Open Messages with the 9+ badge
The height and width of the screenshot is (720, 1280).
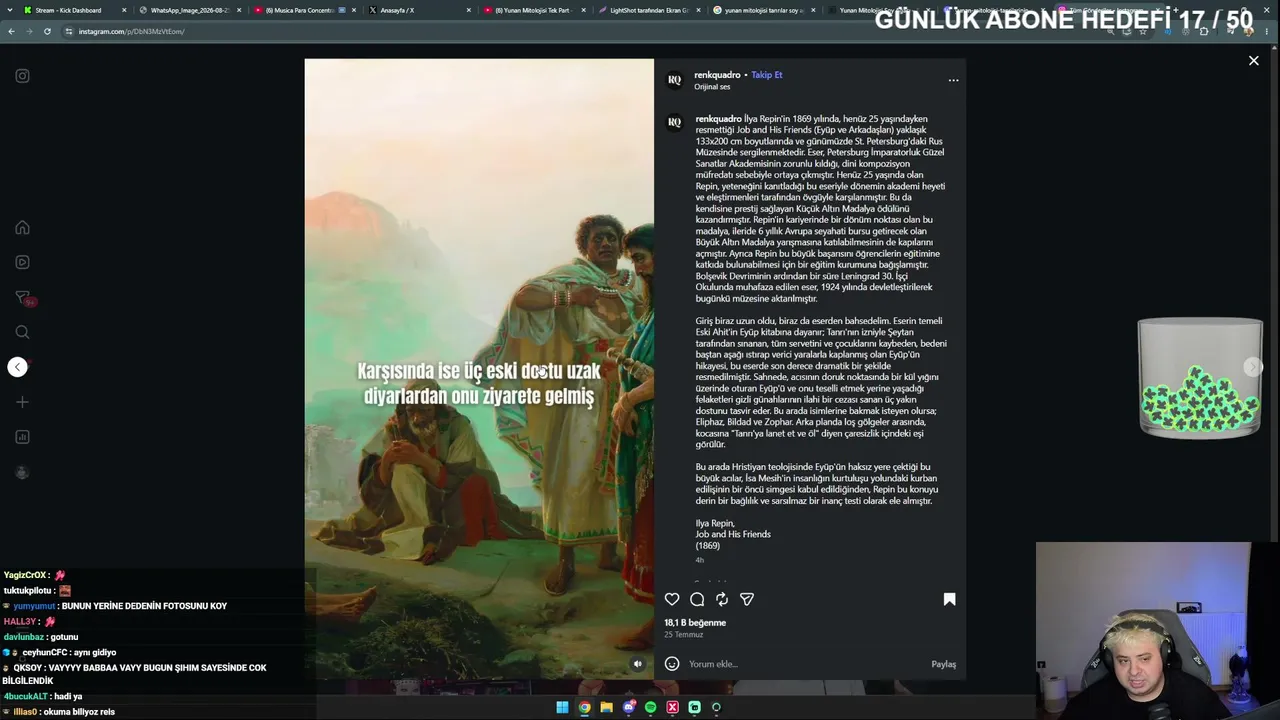pos(23,297)
